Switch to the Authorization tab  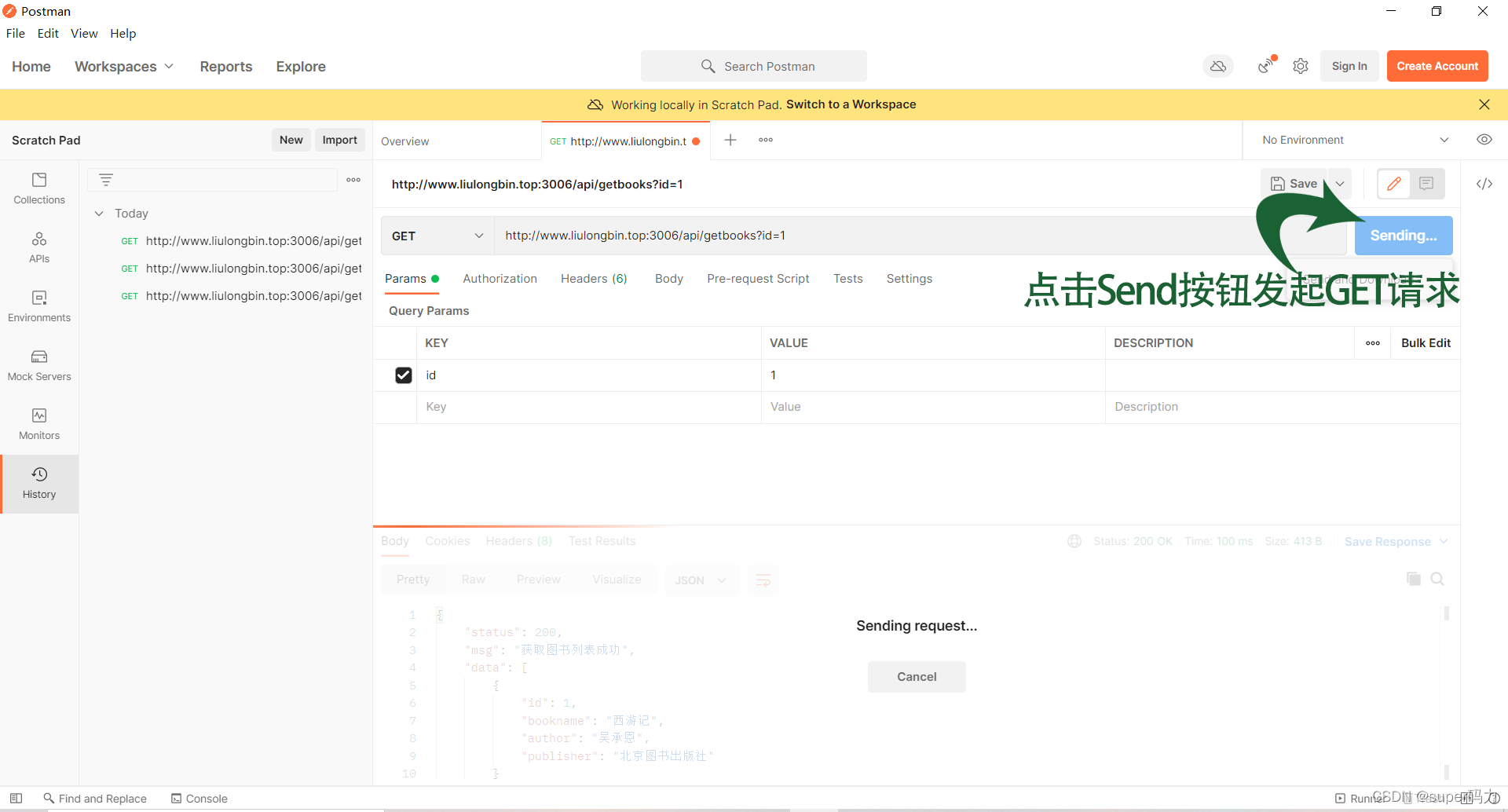point(500,279)
